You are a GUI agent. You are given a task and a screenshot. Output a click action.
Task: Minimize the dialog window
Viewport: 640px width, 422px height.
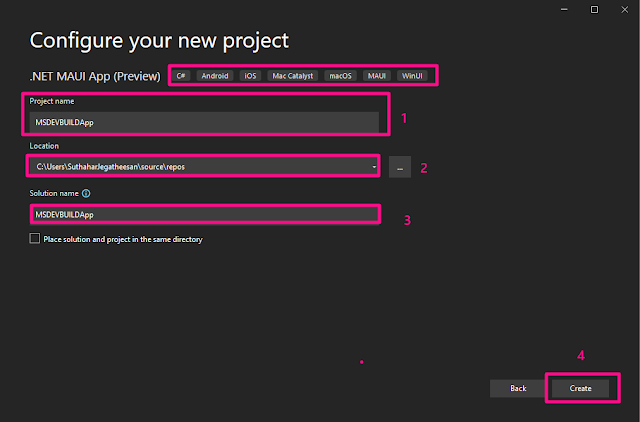click(565, 9)
